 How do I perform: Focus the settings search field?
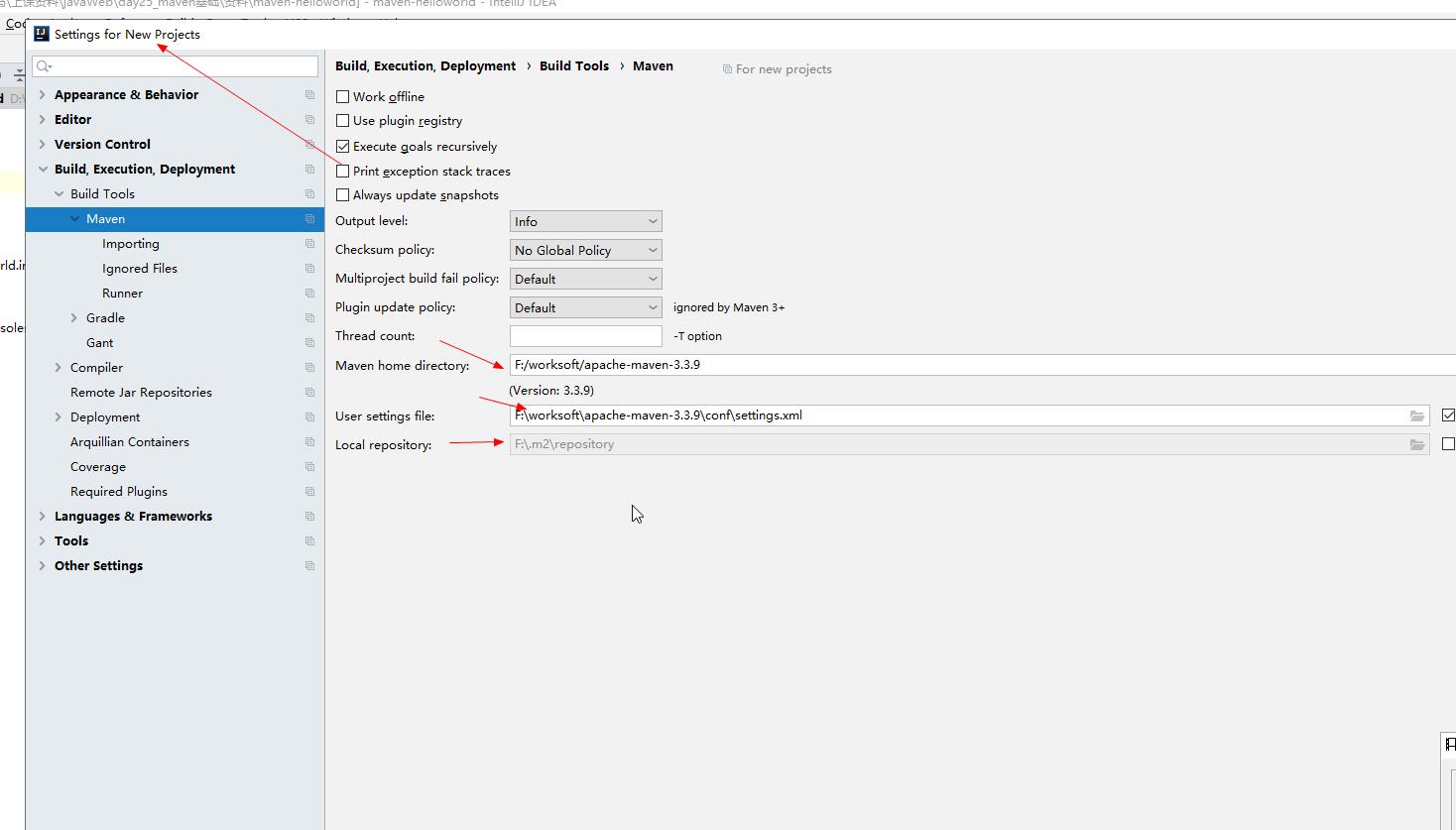tap(175, 66)
